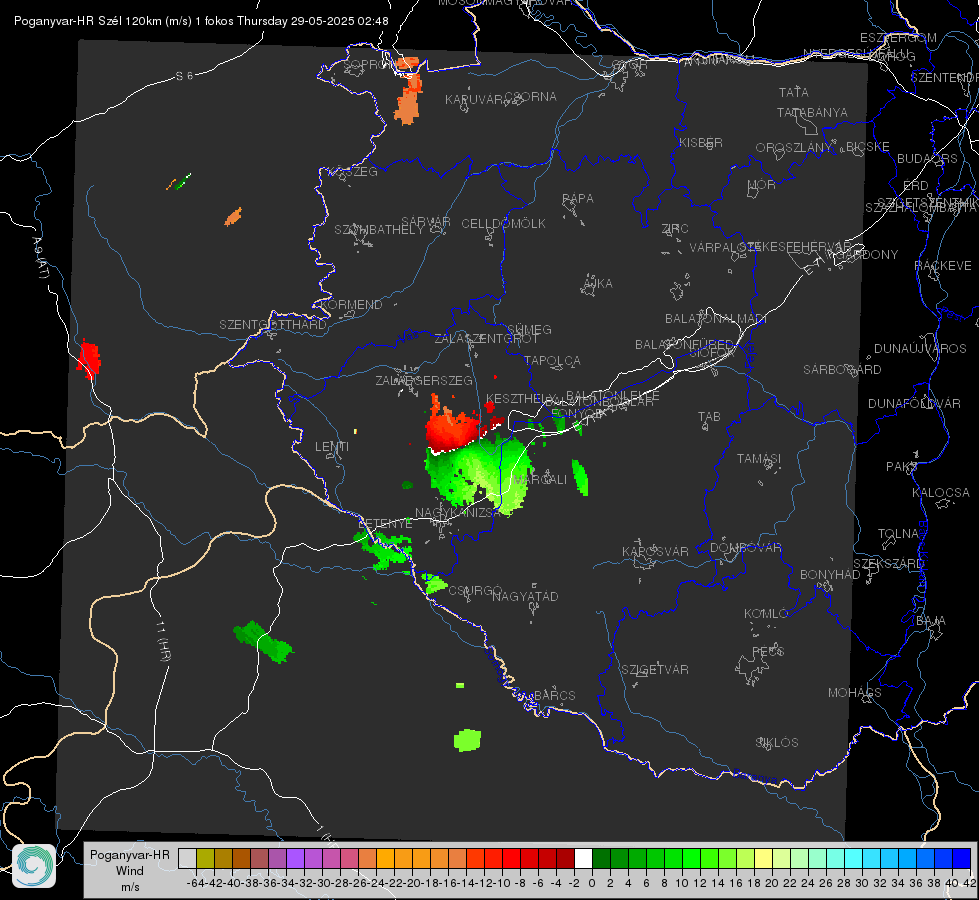This screenshot has height=900, width=979.
Task: Click the SZOMBATHELY city label
Action: [x=379, y=229]
